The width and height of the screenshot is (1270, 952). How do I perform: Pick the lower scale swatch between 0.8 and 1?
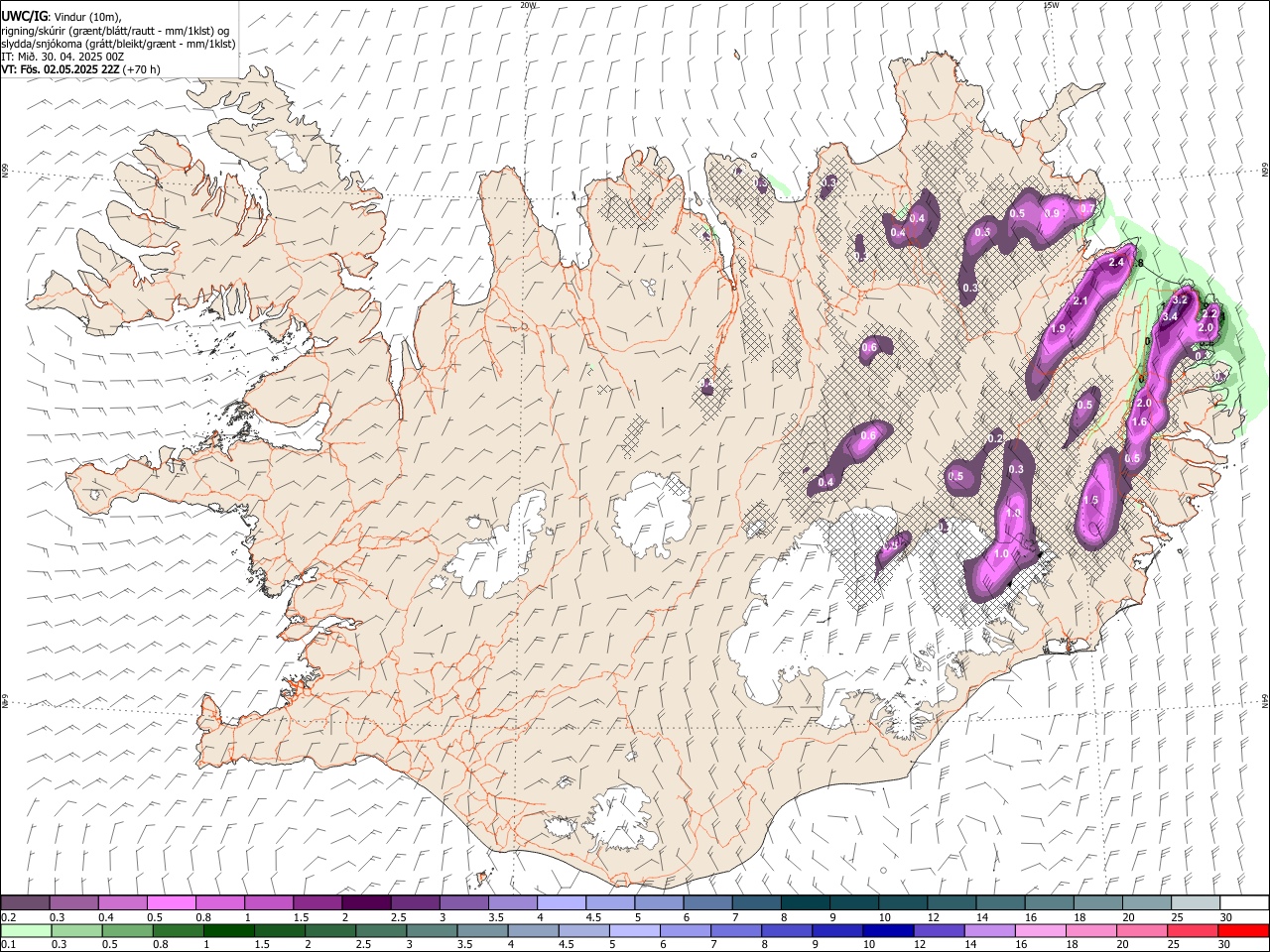[178, 930]
